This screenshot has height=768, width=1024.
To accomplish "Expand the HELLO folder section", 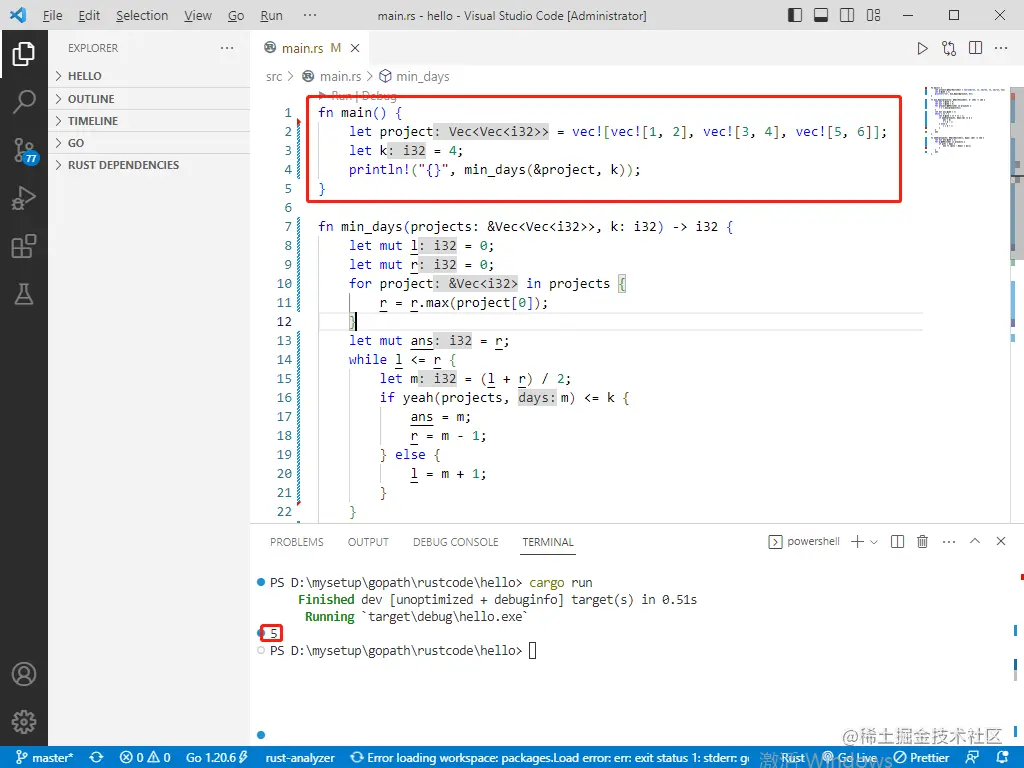I will [150, 76].
